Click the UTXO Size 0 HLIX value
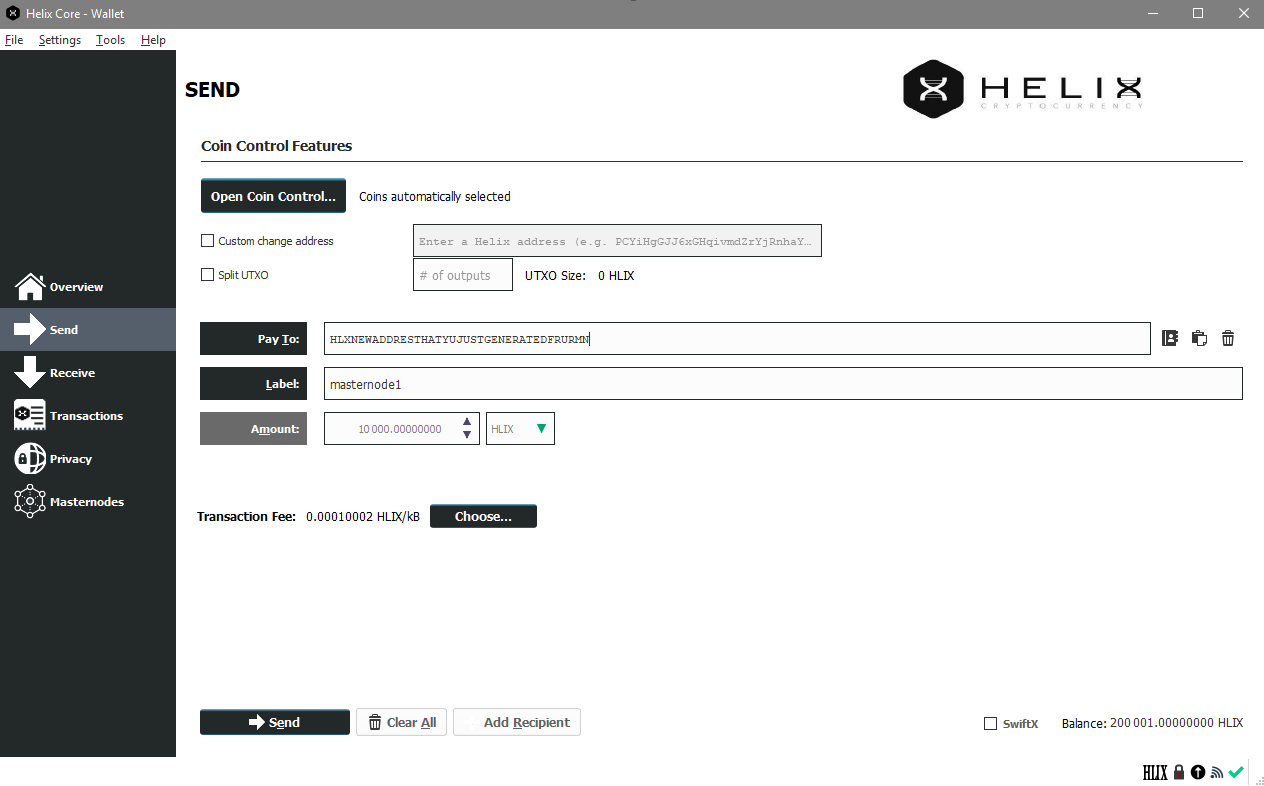The width and height of the screenshot is (1264, 786). click(616, 275)
